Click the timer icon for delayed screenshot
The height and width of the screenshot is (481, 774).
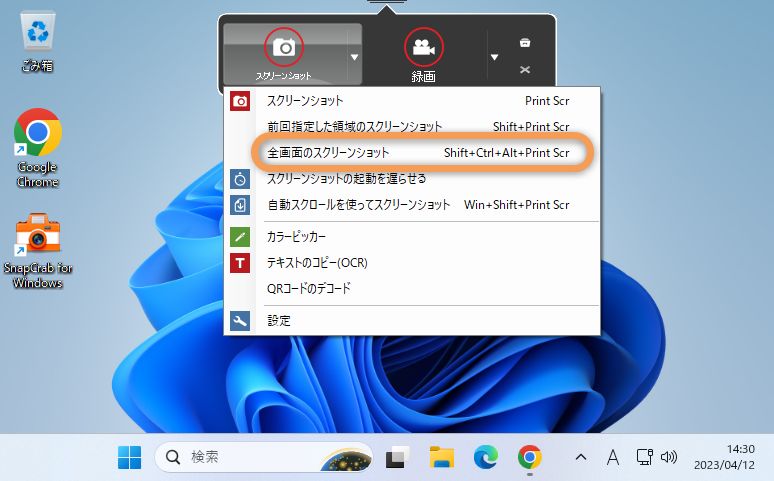[x=240, y=179]
